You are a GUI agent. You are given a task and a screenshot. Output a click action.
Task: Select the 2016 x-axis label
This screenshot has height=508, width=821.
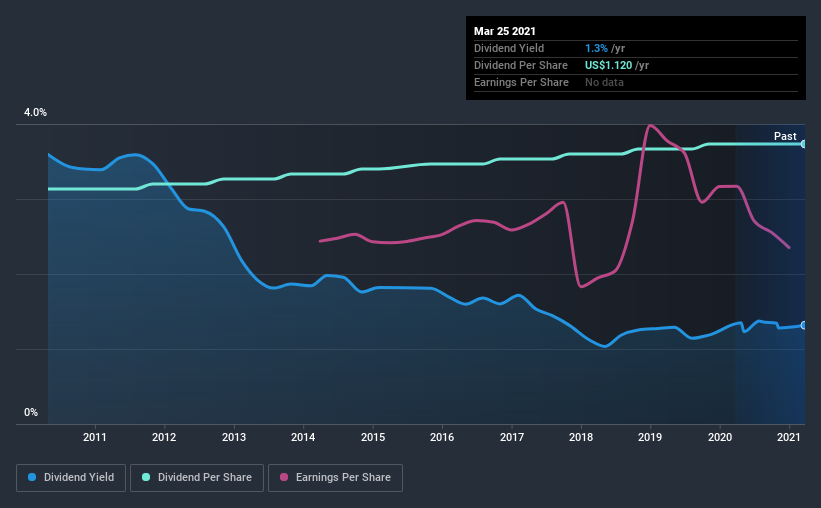click(x=442, y=437)
